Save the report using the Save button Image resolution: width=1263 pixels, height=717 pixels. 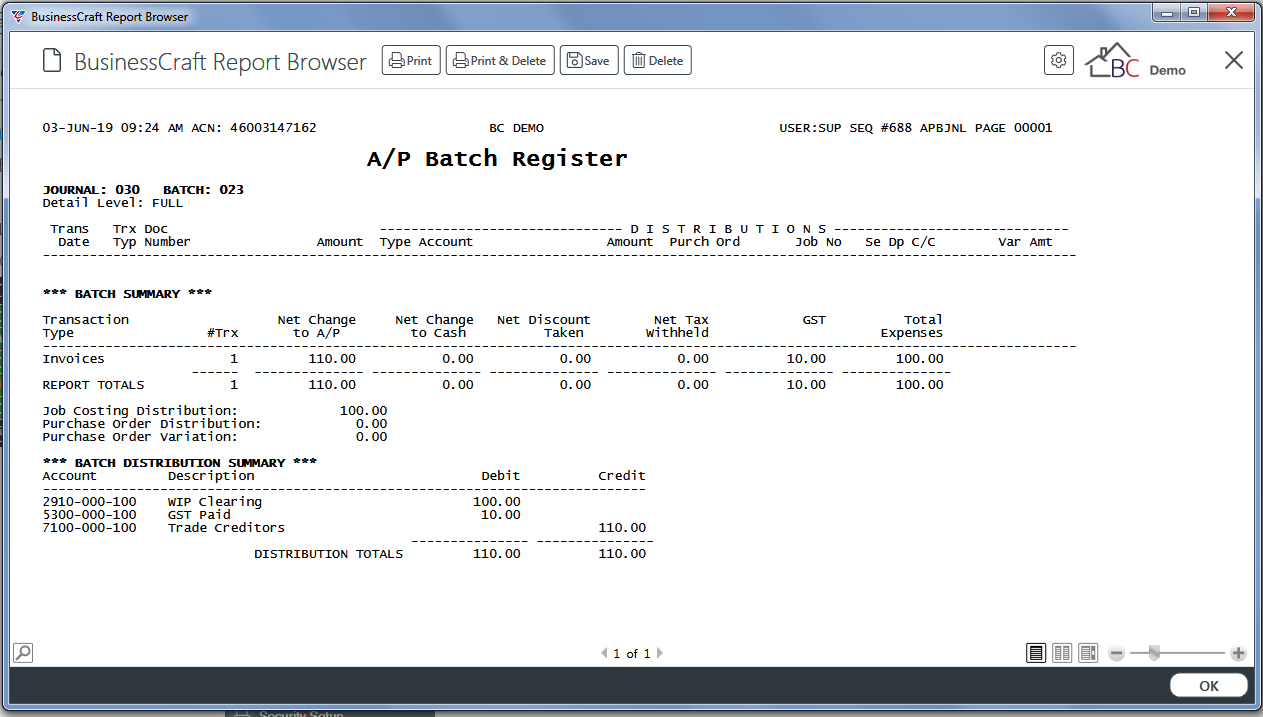[x=589, y=61]
